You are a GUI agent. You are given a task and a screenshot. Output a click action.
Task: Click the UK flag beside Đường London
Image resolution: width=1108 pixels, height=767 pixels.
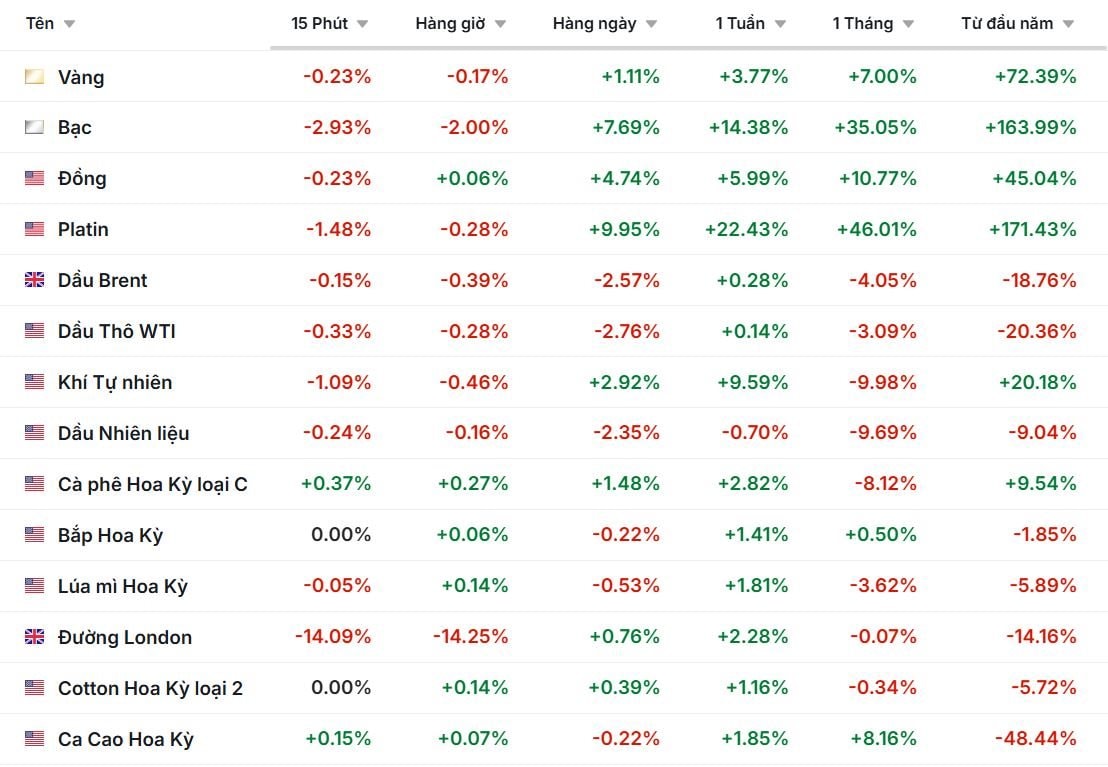pyautogui.click(x=35, y=637)
